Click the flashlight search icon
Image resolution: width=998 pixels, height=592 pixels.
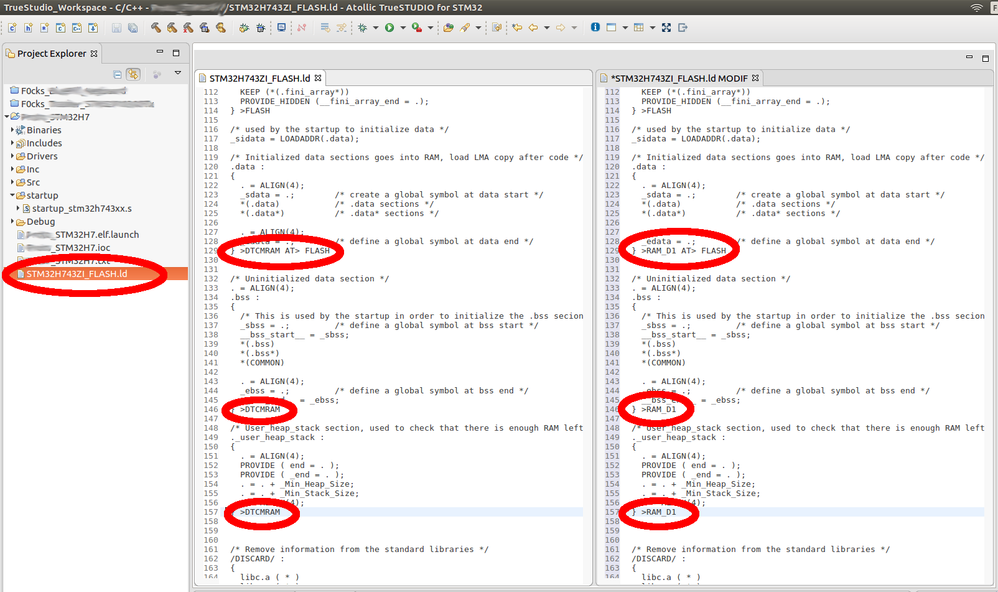[465, 28]
